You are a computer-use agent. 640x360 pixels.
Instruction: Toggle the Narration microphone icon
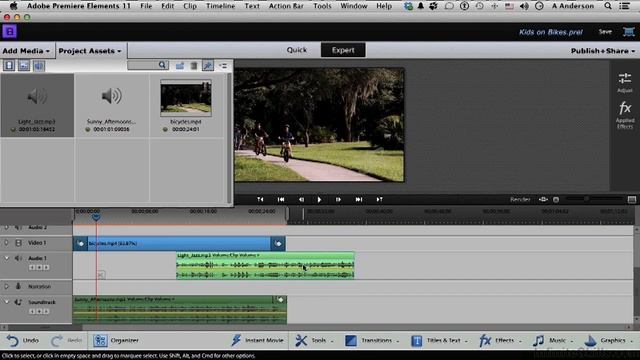tap(18, 287)
